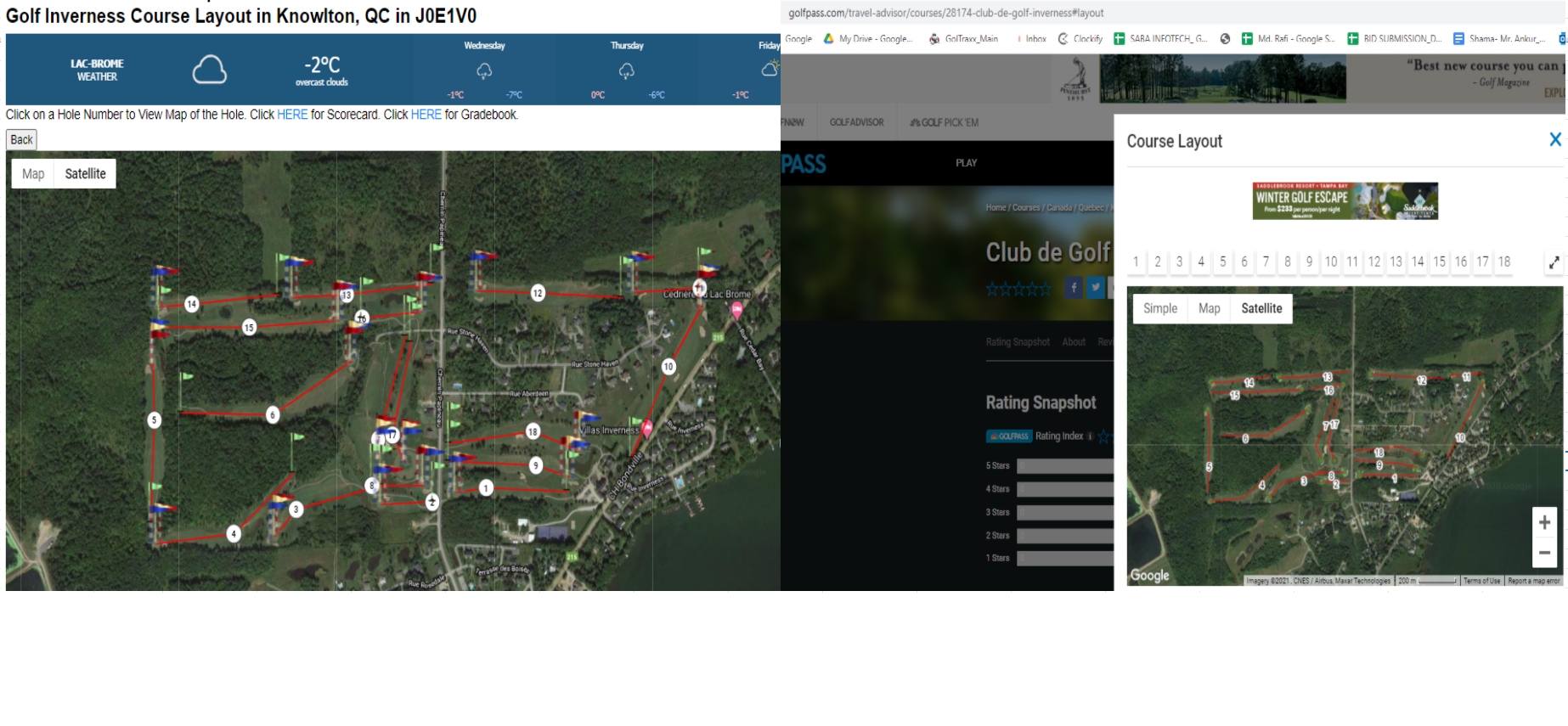The image size is (1568, 726).
Task: Share the course on Twitter
Action: (x=1096, y=288)
